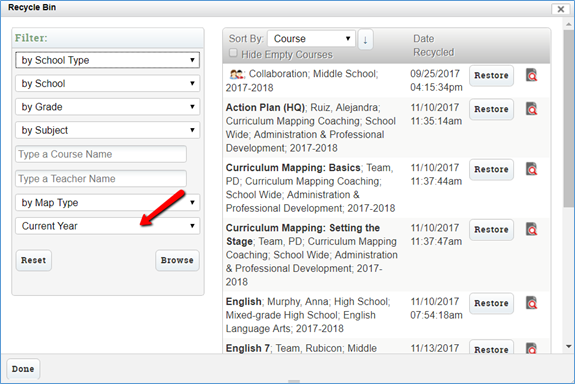Click the Done button
The image size is (575, 384).
23,369
